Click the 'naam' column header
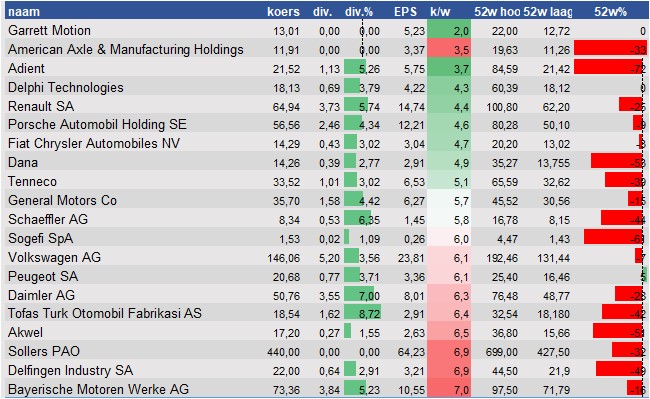 pos(24,12)
